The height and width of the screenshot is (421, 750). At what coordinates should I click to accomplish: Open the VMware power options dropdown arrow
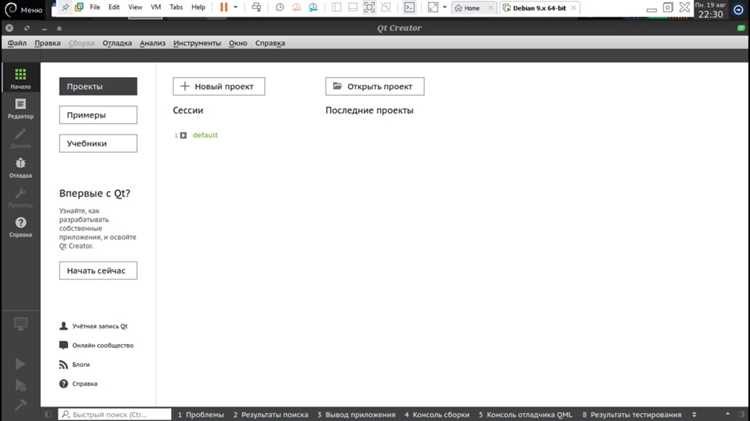(x=235, y=7)
